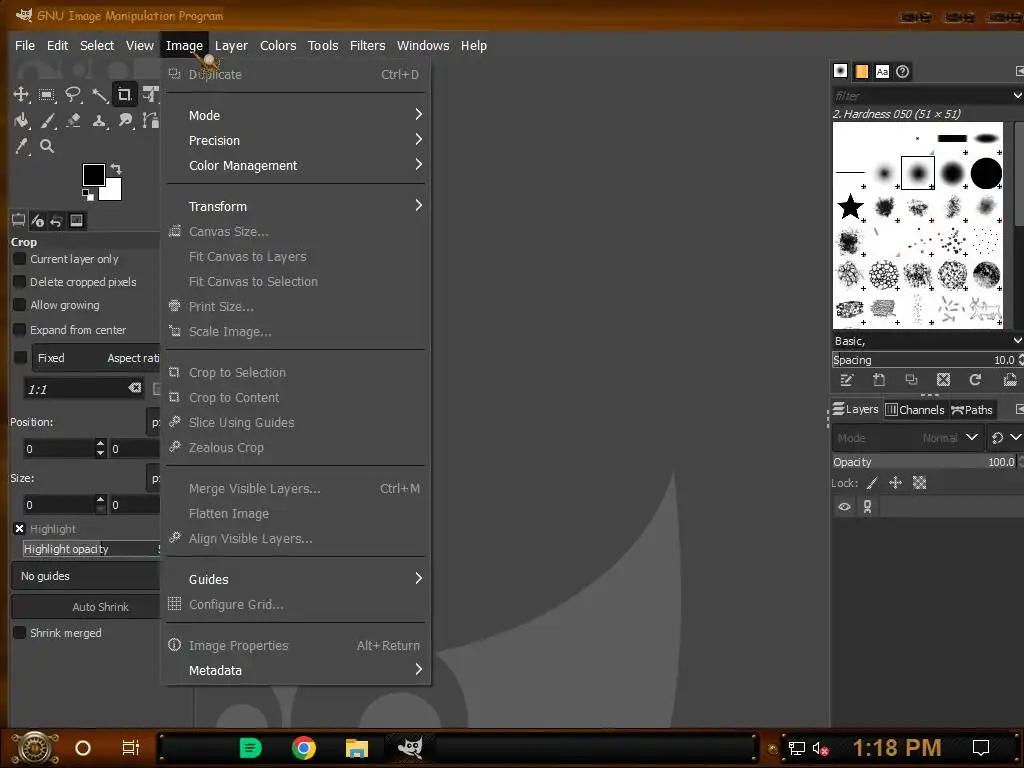
Task: Select the Smudge tool
Action: [125, 121]
